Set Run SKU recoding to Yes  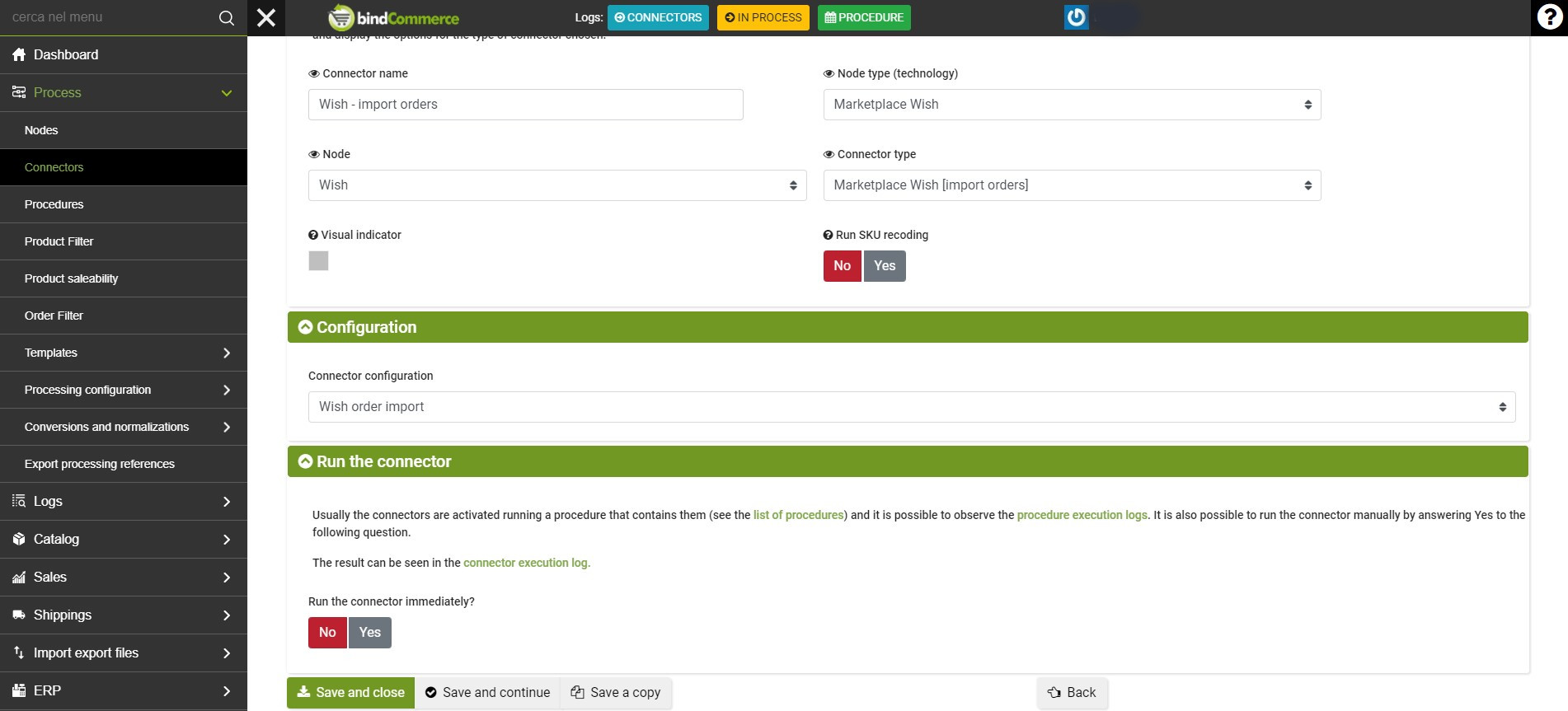(x=885, y=266)
